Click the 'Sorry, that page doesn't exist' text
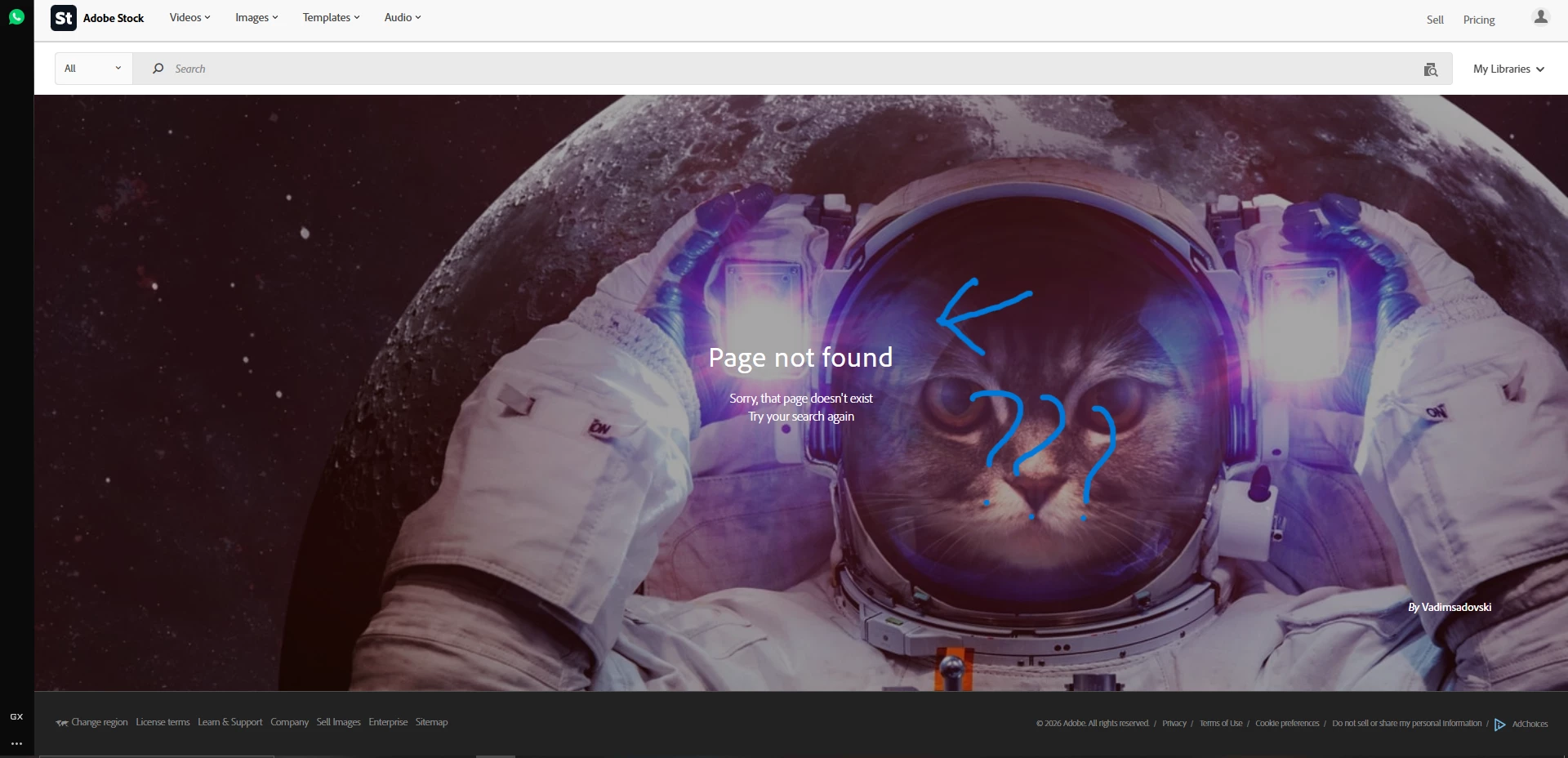Viewport: 1568px width, 758px height. 801,398
